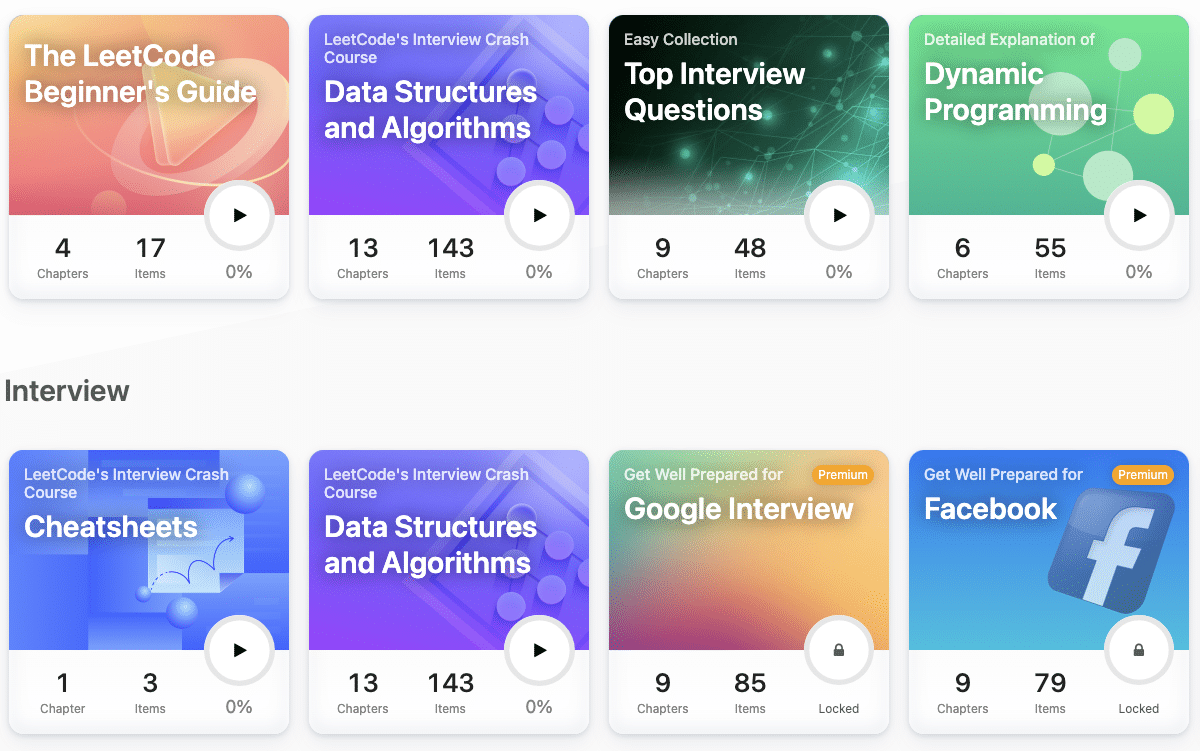1200x751 pixels.
Task: Click the Interview section heading
Action: (66, 391)
